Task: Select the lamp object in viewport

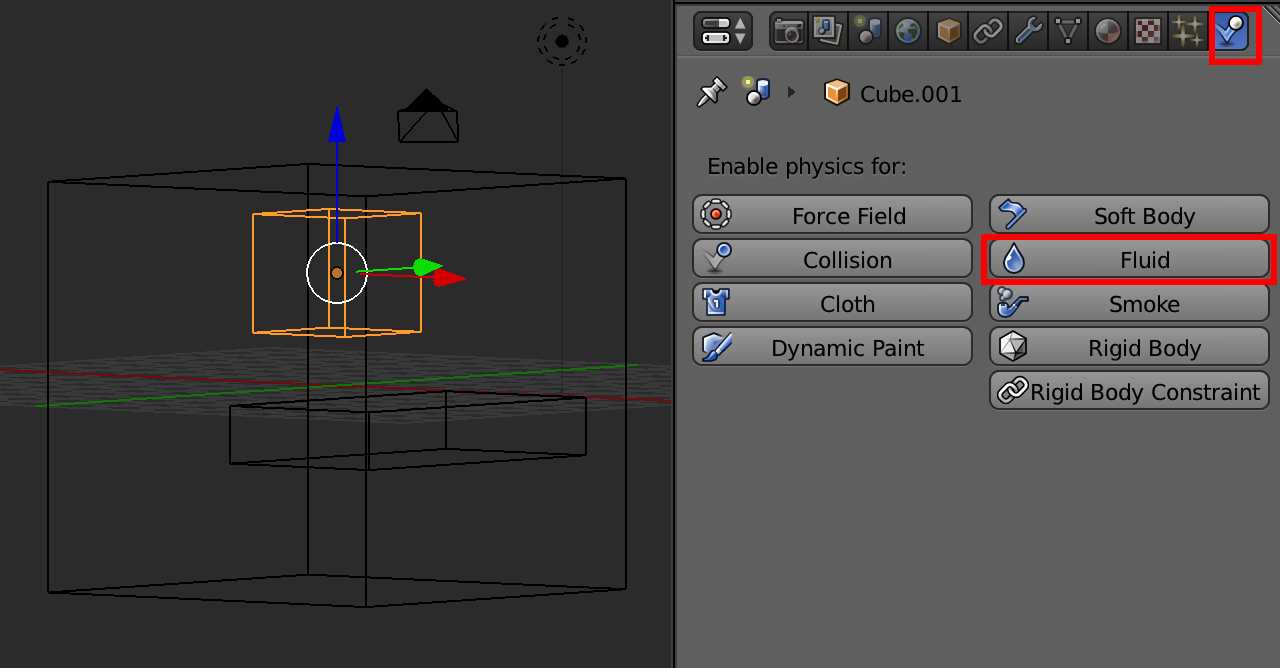Action: 562,41
